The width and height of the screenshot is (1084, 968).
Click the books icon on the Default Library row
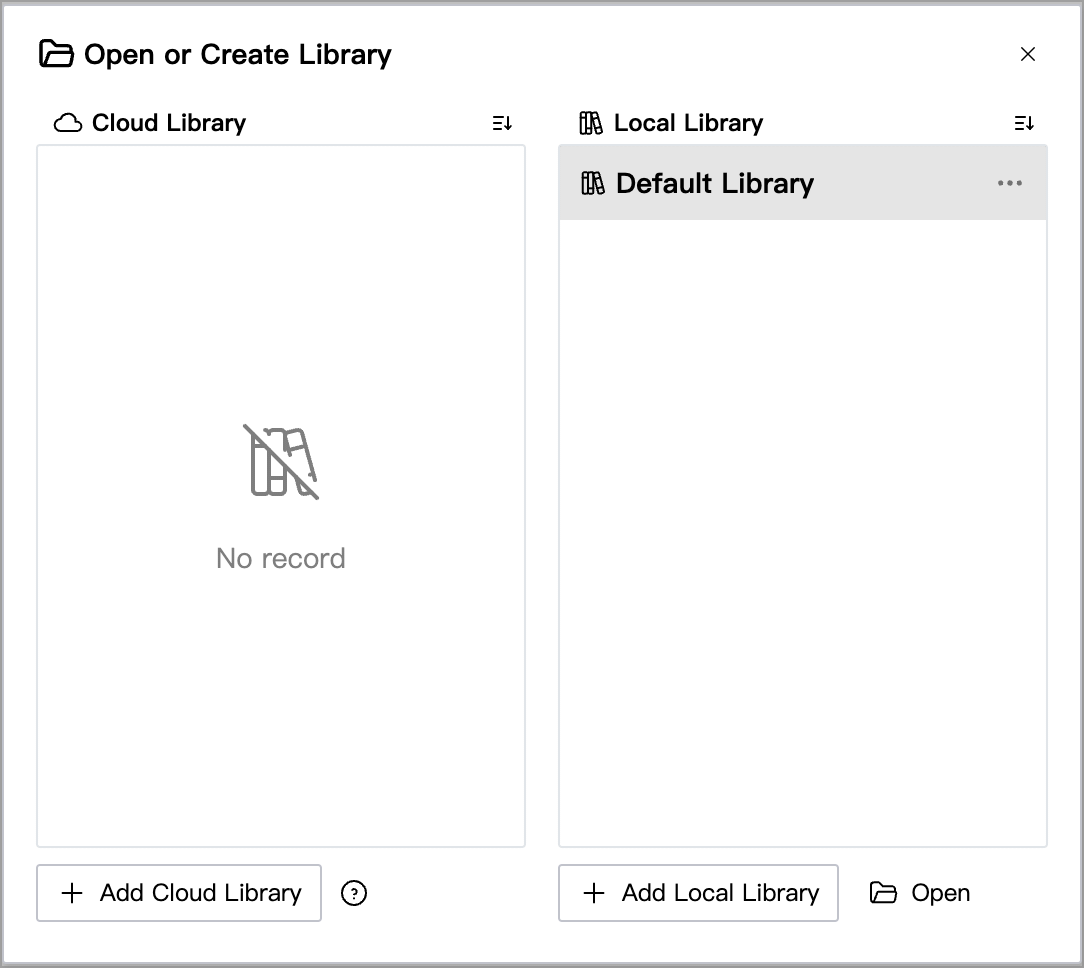593,183
